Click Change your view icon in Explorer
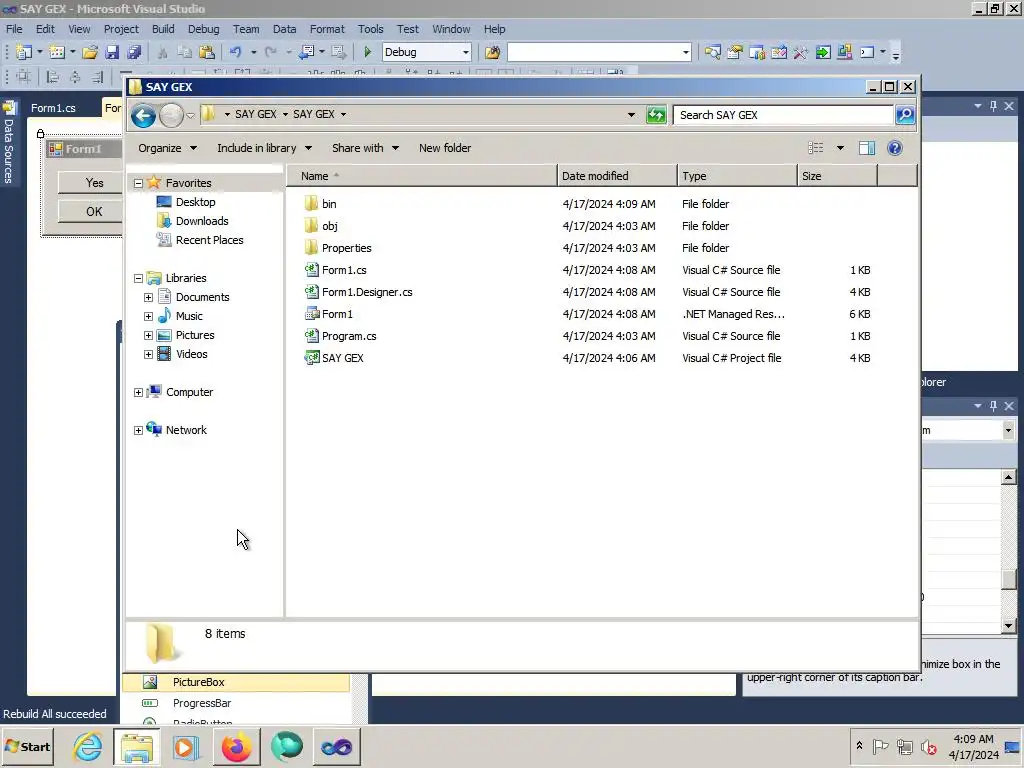This screenshot has height=768, width=1024. tap(816, 148)
